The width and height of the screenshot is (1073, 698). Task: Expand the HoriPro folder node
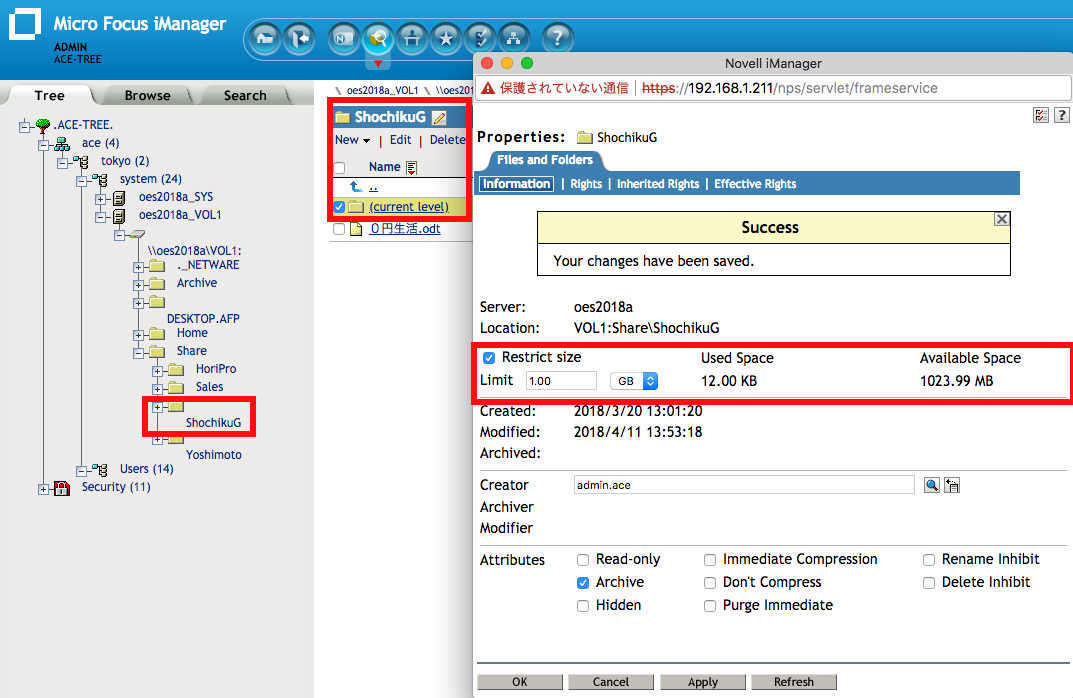pos(157,371)
